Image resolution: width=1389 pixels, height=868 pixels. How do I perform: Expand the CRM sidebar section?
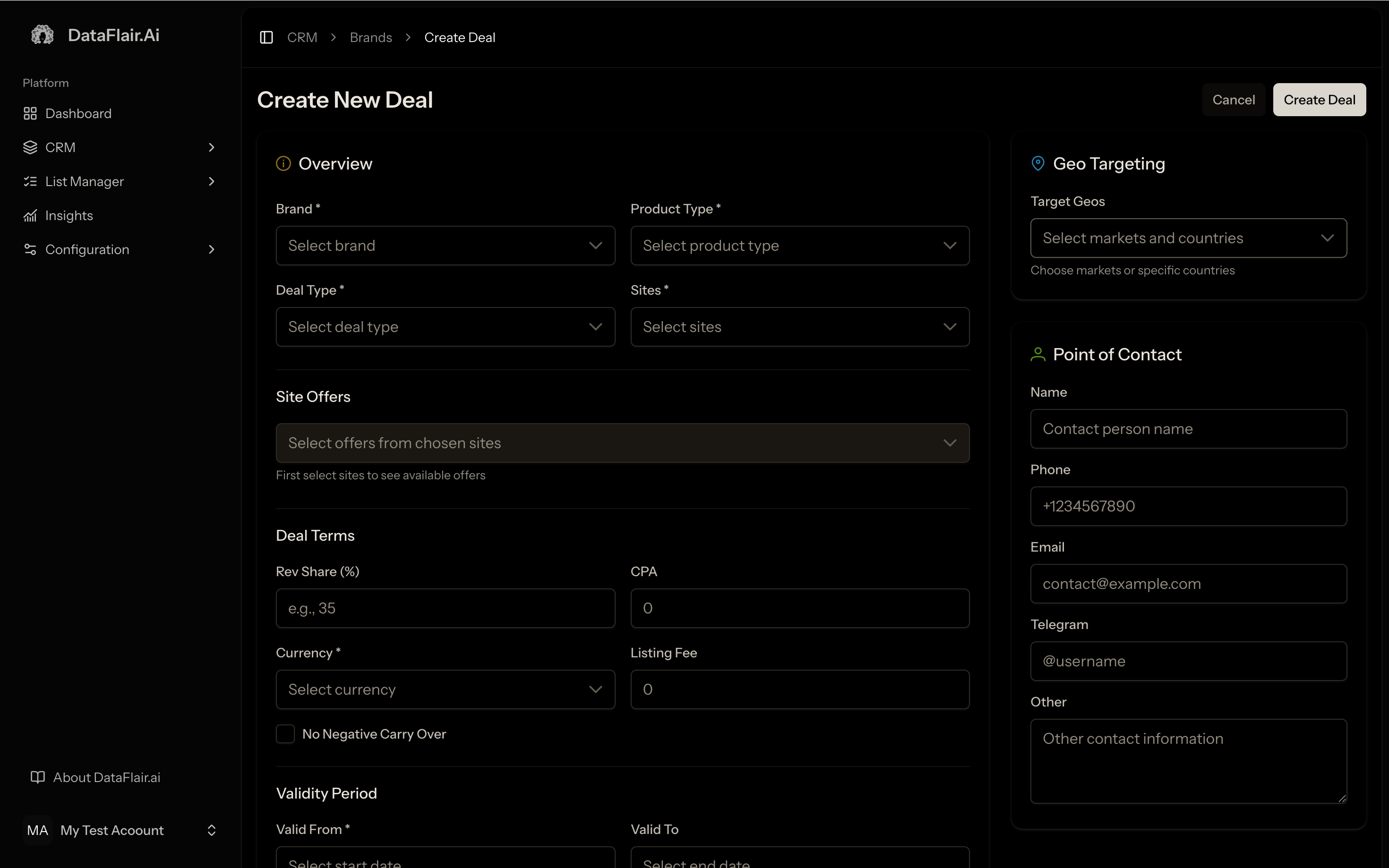[x=211, y=147]
